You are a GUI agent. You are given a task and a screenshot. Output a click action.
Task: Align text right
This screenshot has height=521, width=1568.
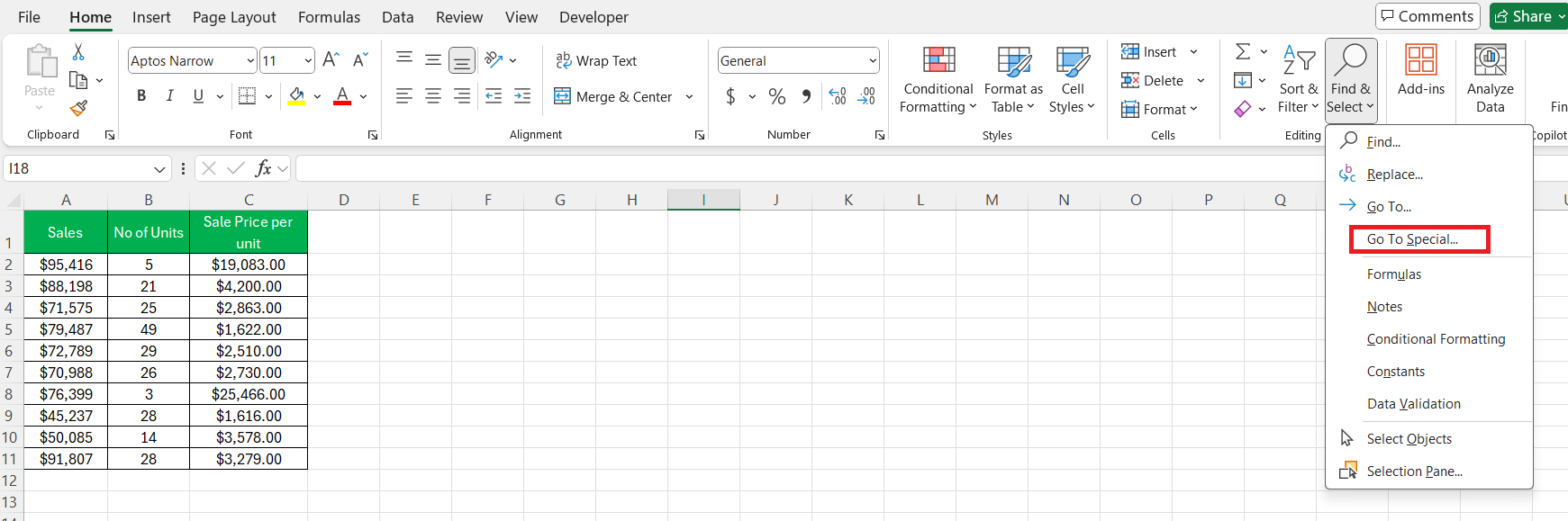(x=462, y=95)
